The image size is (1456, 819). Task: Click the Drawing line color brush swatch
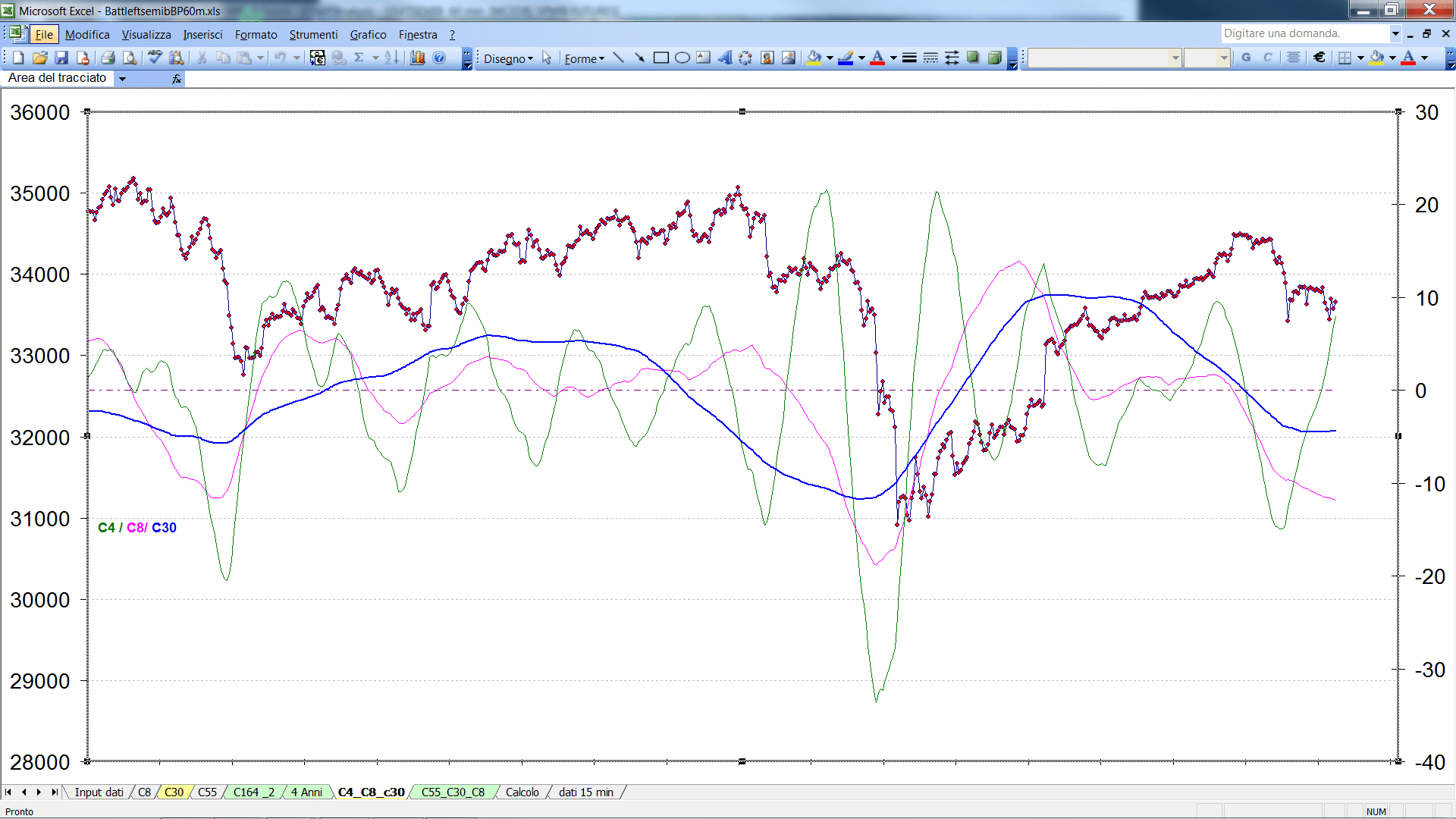click(x=846, y=58)
